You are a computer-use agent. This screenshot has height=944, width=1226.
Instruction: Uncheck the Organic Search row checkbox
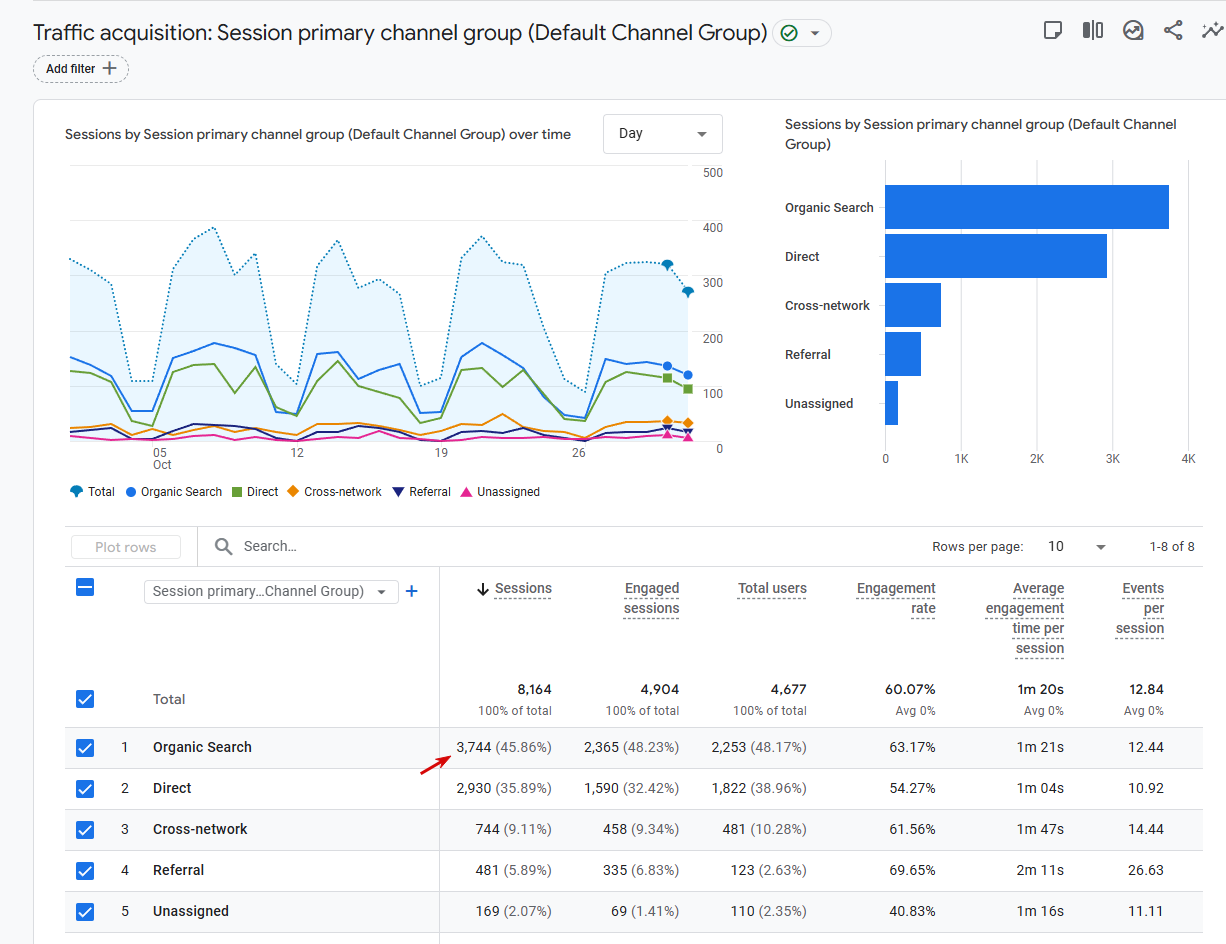(x=85, y=747)
